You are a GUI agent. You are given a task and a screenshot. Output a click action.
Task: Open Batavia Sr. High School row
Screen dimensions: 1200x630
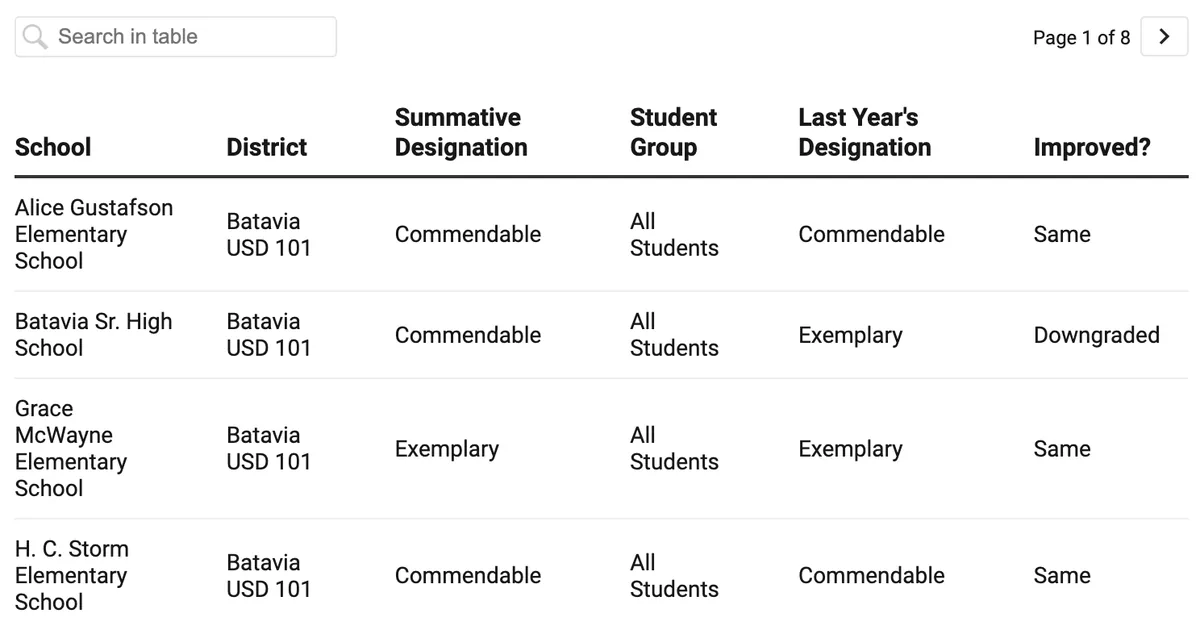pos(93,335)
